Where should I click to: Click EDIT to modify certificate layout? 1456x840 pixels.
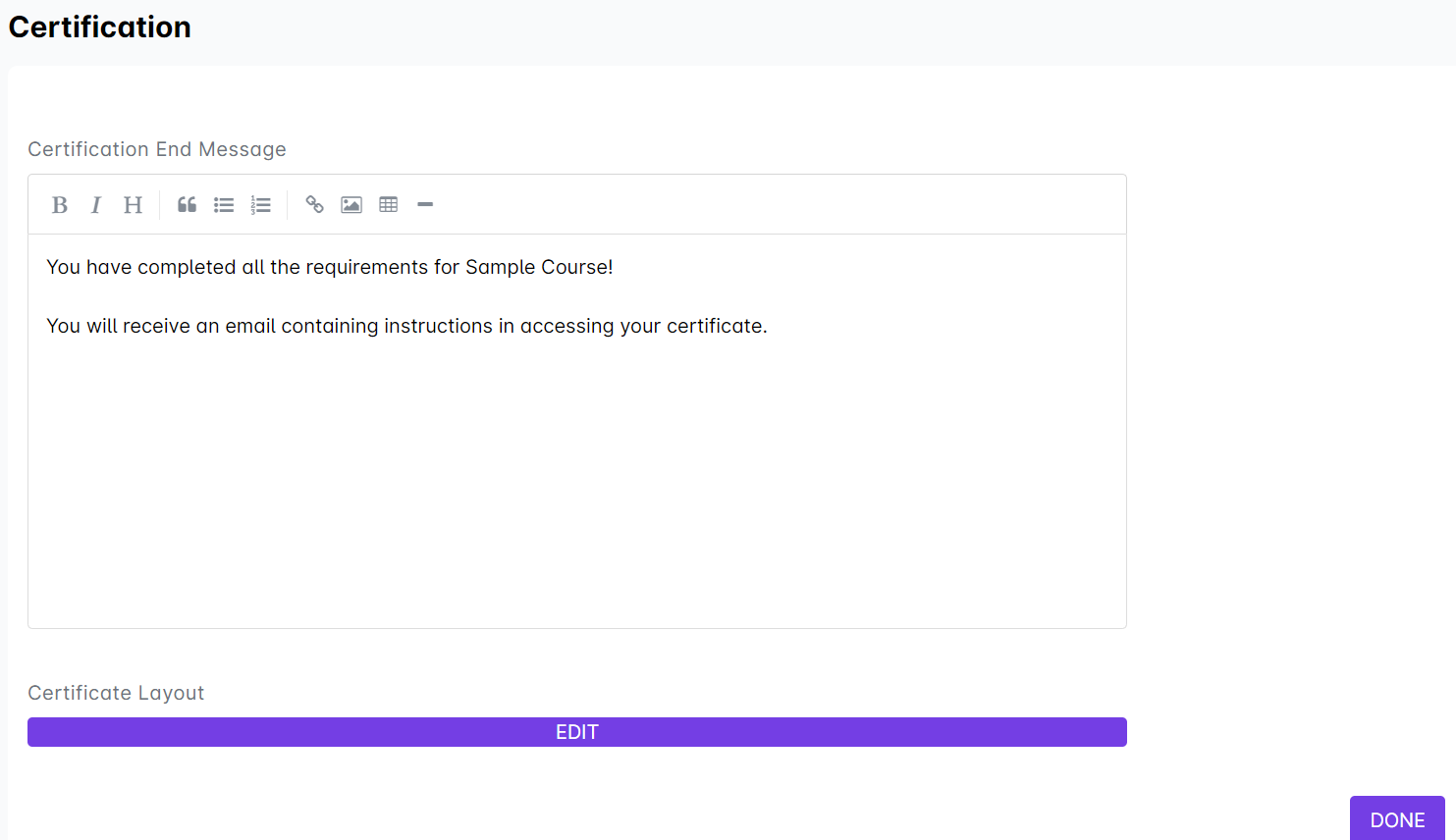pos(576,732)
